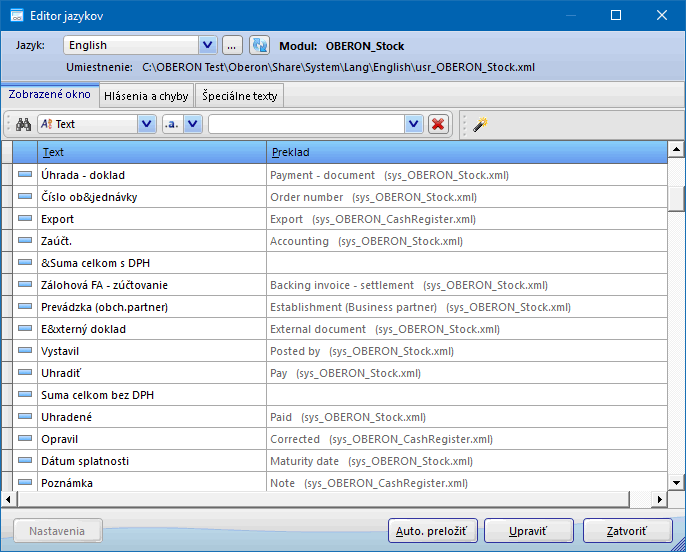The width and height of the screenshot is (686, 552).
Task: Expand the Text search field type dropdown
Action: click(x=146, y=124)
